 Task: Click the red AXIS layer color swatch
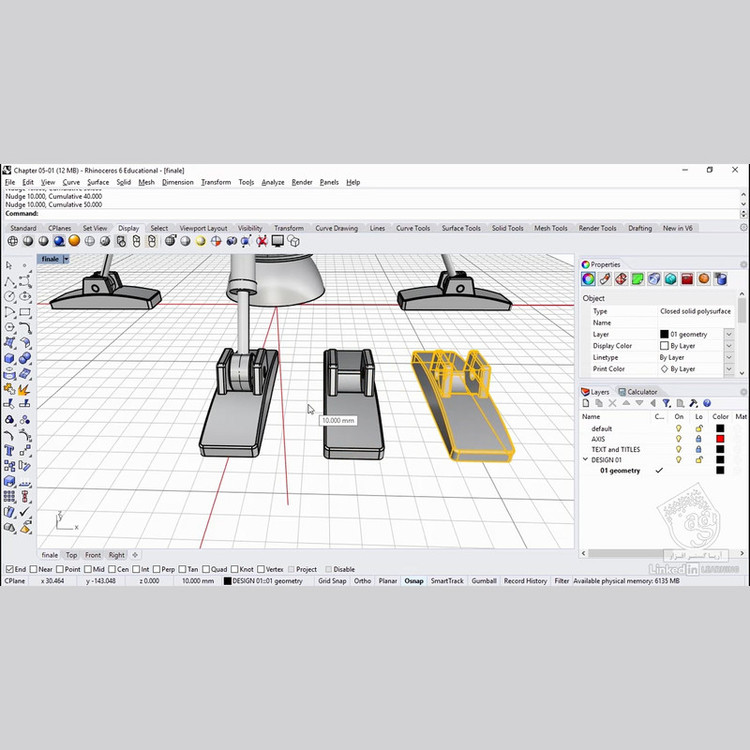coord(719,439)
